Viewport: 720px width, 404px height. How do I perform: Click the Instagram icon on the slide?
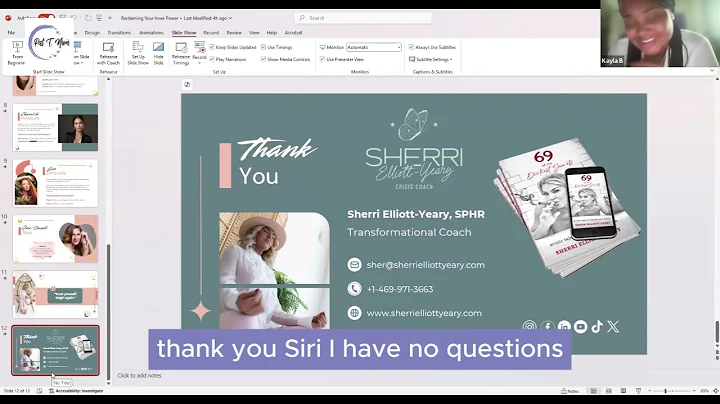pos(529,326)
